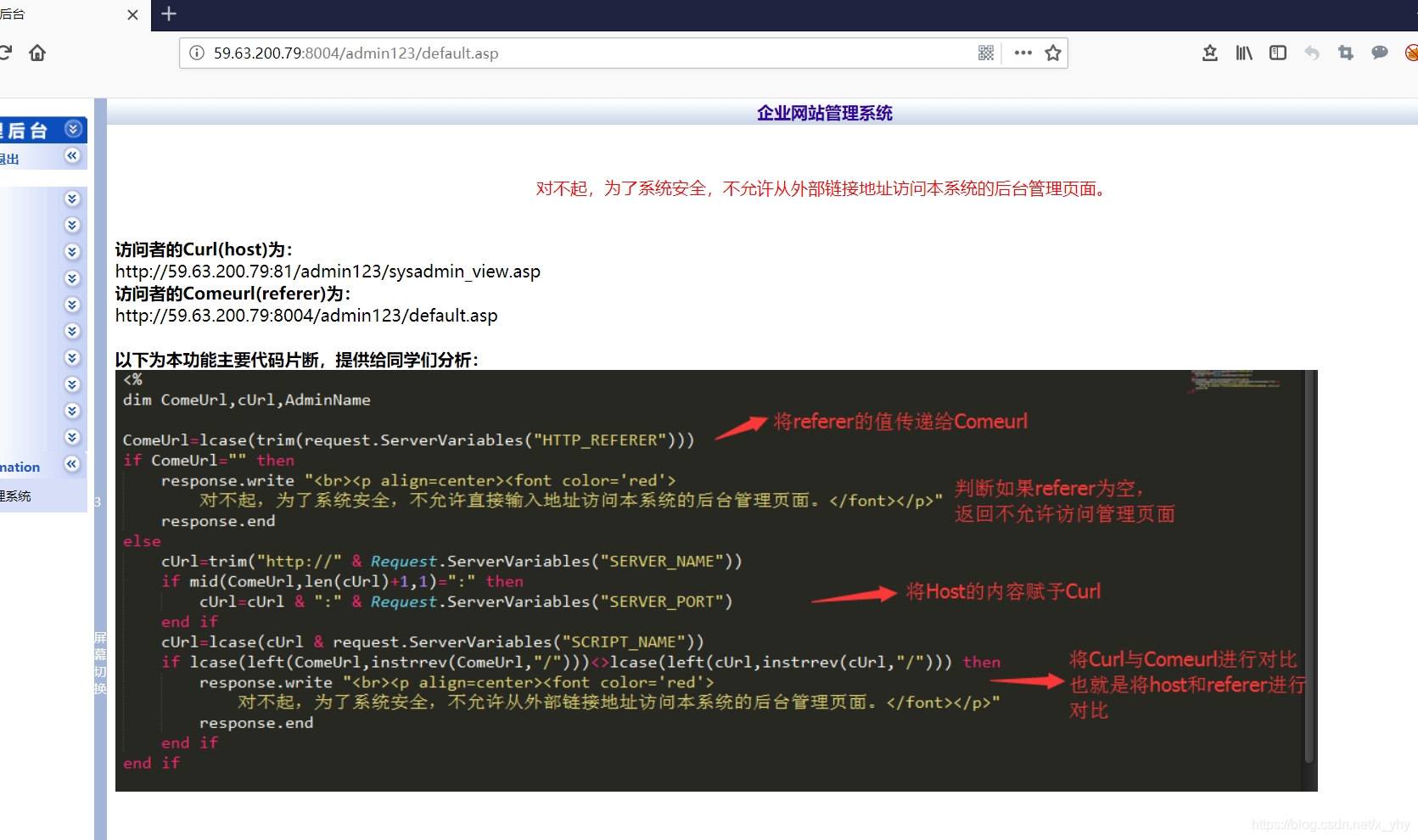
Task: Open the library books icon
Action: 1244,53
